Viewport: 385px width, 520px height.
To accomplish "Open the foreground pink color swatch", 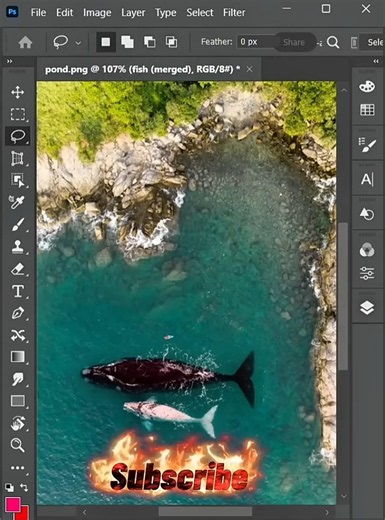I will [13, 505].
